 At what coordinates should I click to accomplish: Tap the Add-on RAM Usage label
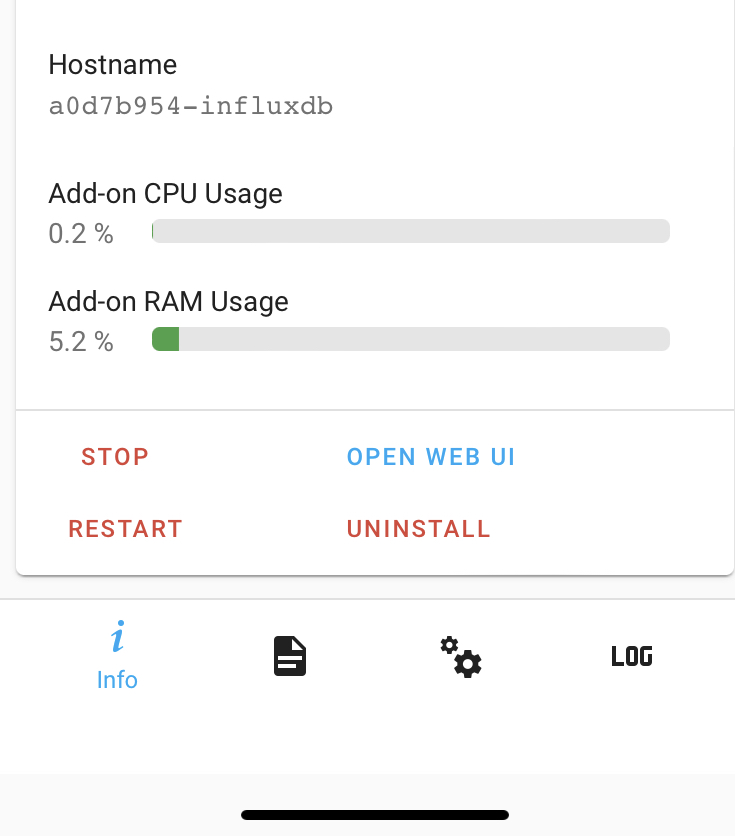coord(169,301)
